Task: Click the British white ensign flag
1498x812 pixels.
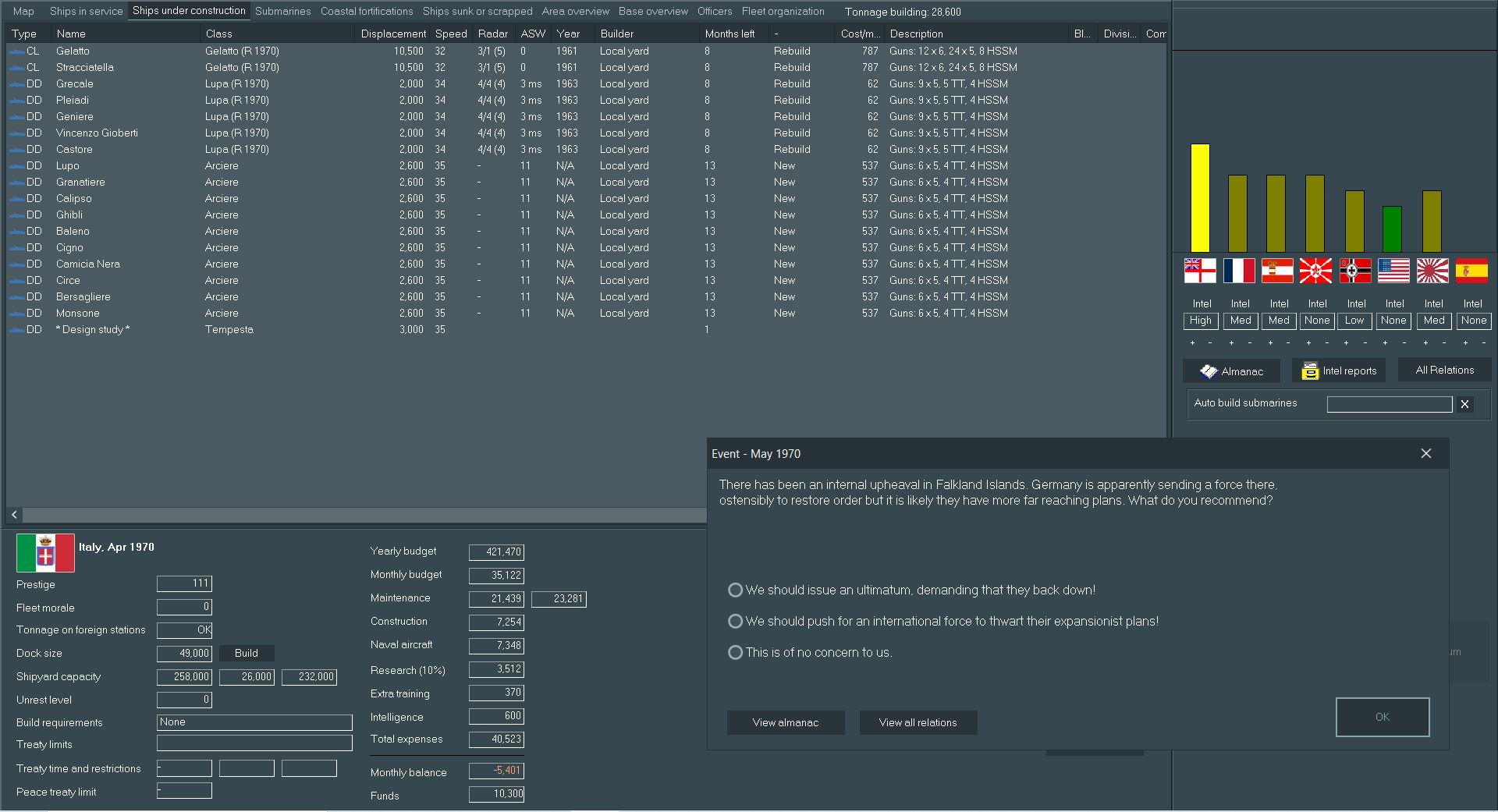Action: pyautogui.click(x=1200, y=271)
